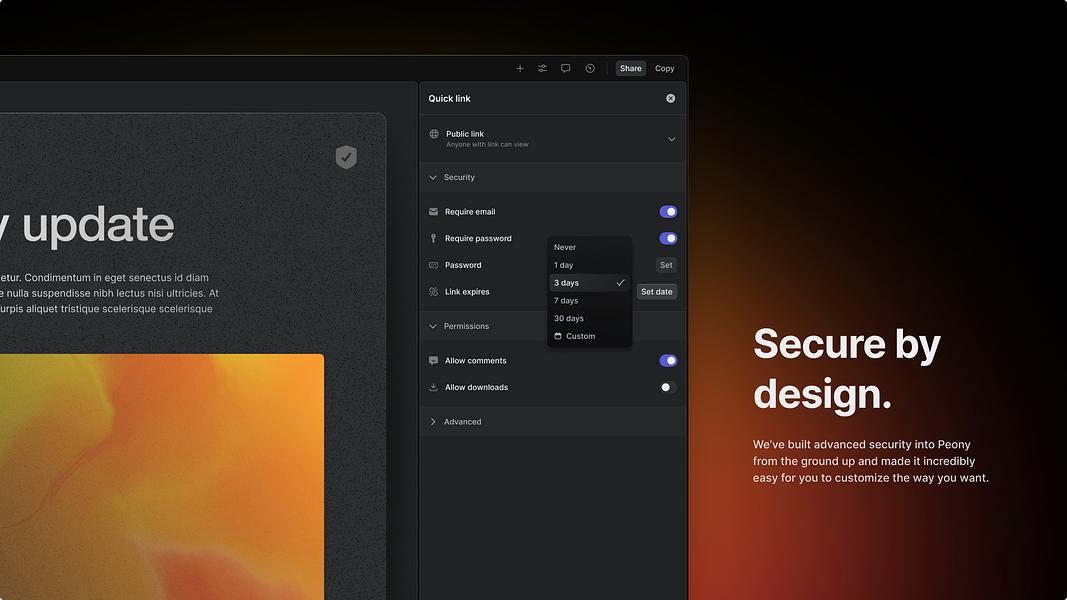Viewport: 1067px width, 600px height.
Task: Click the key icon beside Require password
Action: pos(433,238)
